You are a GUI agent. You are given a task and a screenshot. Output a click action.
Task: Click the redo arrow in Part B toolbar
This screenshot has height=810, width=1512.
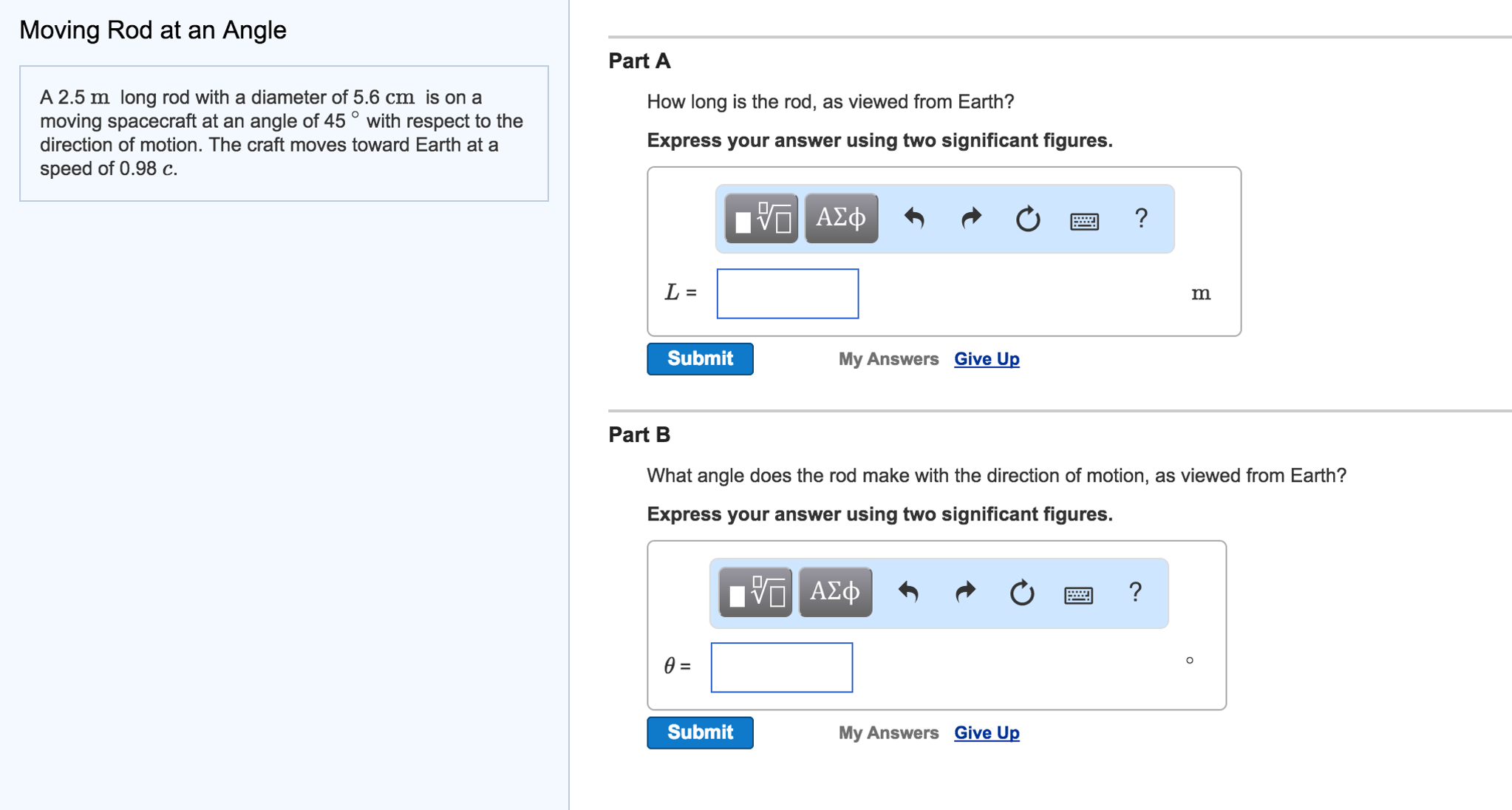965,593
